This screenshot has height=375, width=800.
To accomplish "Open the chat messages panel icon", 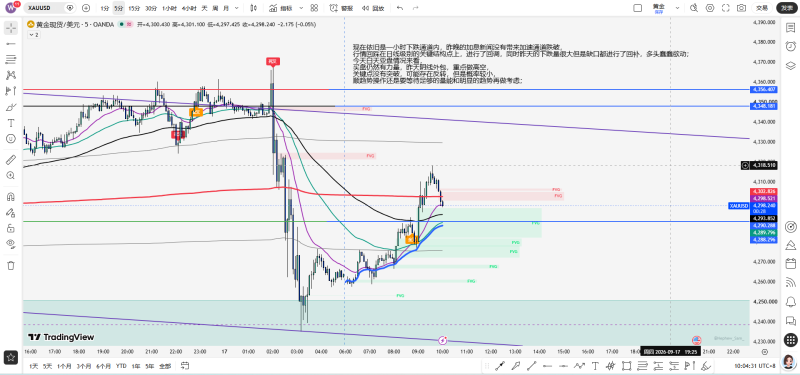I will (x=790, y=320).
